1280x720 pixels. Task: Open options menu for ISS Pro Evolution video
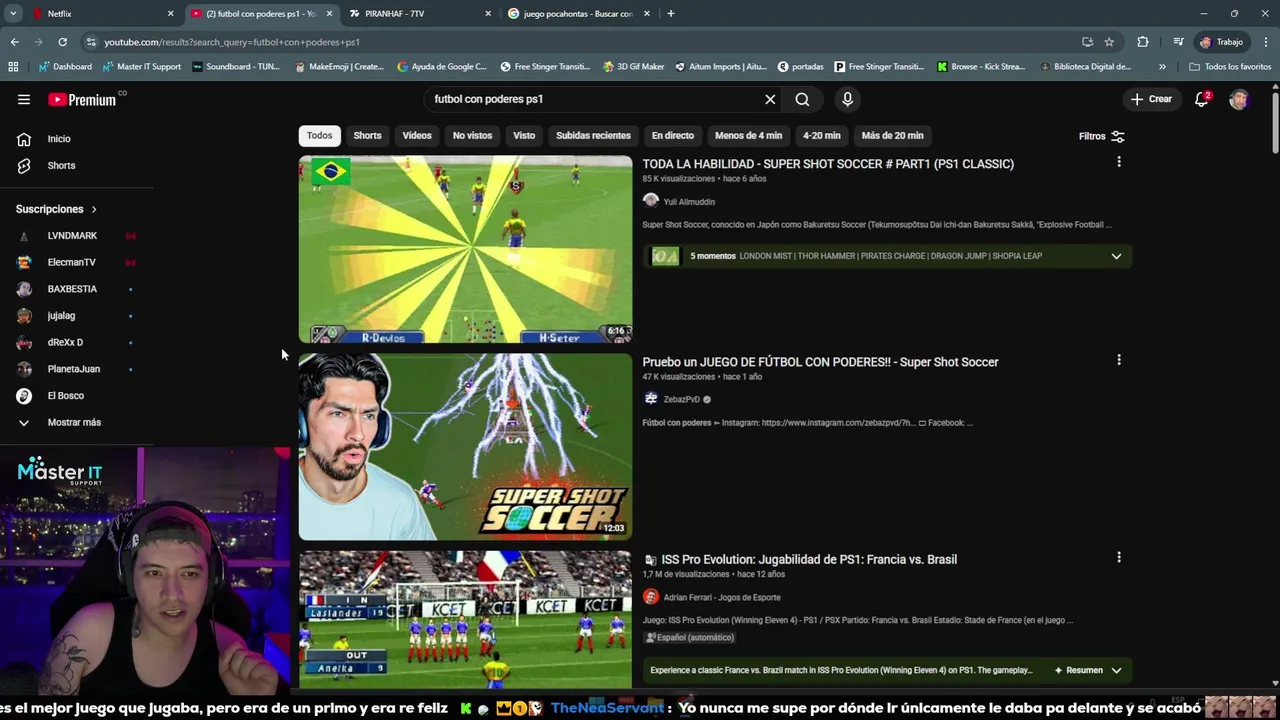[1119, 557]
